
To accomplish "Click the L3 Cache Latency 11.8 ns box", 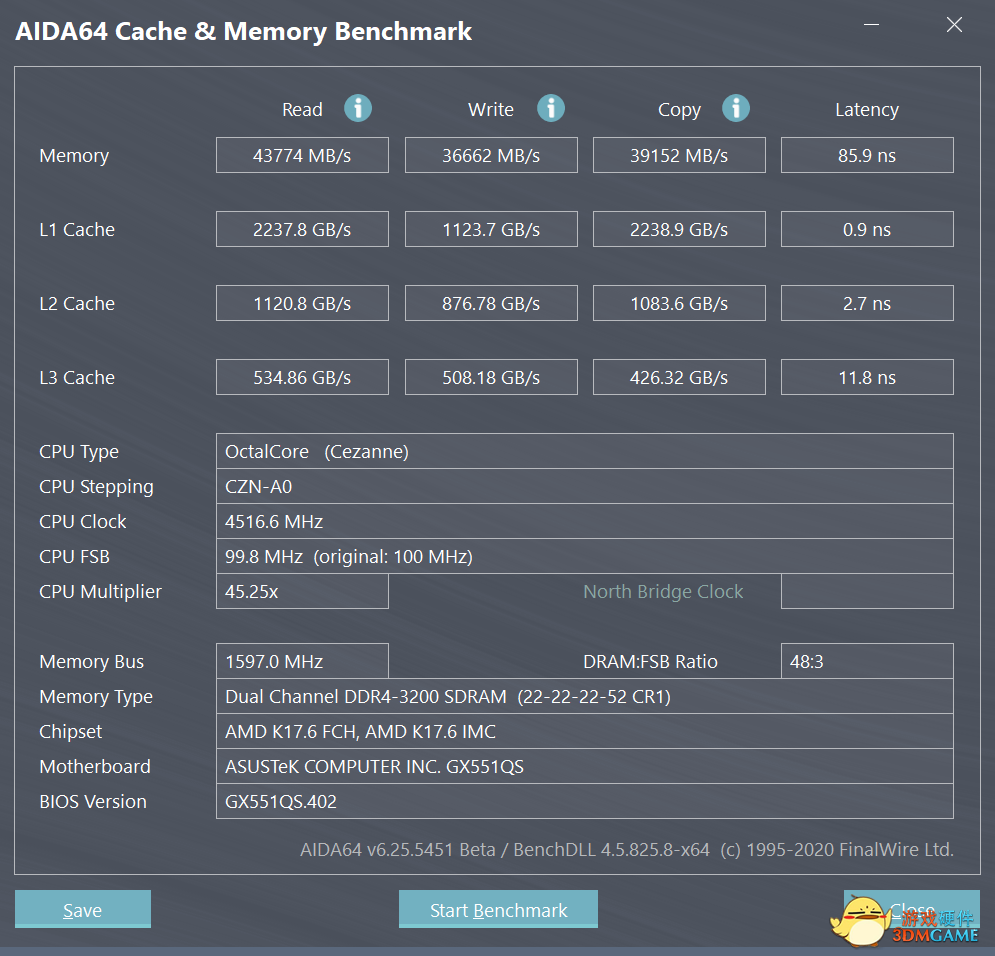I will pyautogui.click(x=867, y=378).
